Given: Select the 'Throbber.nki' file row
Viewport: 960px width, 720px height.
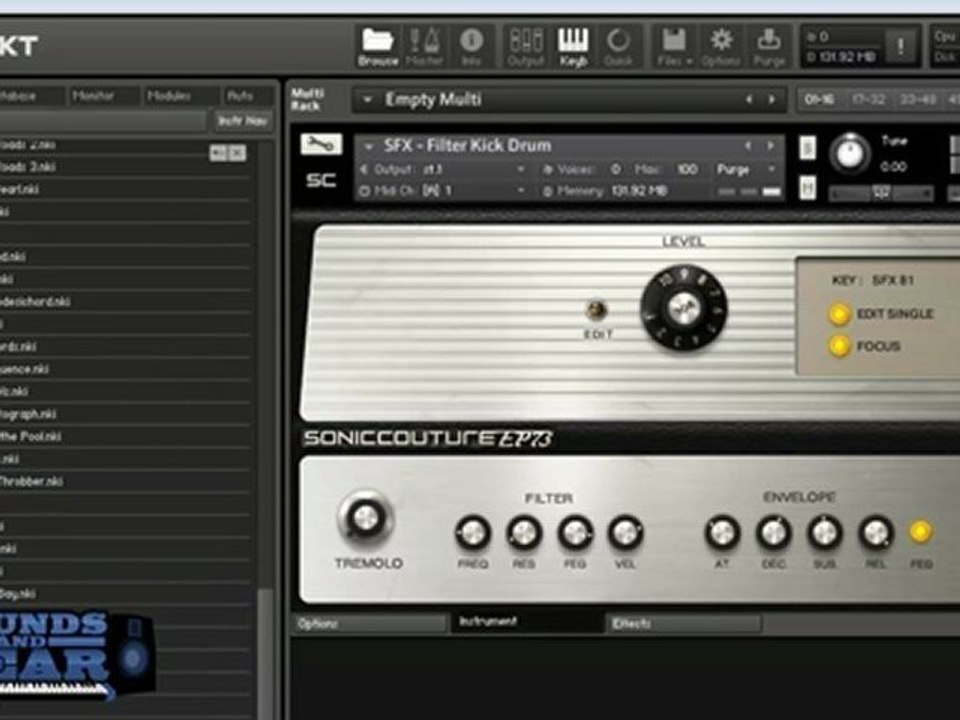Looking at the screenshot, I should 125,481.
